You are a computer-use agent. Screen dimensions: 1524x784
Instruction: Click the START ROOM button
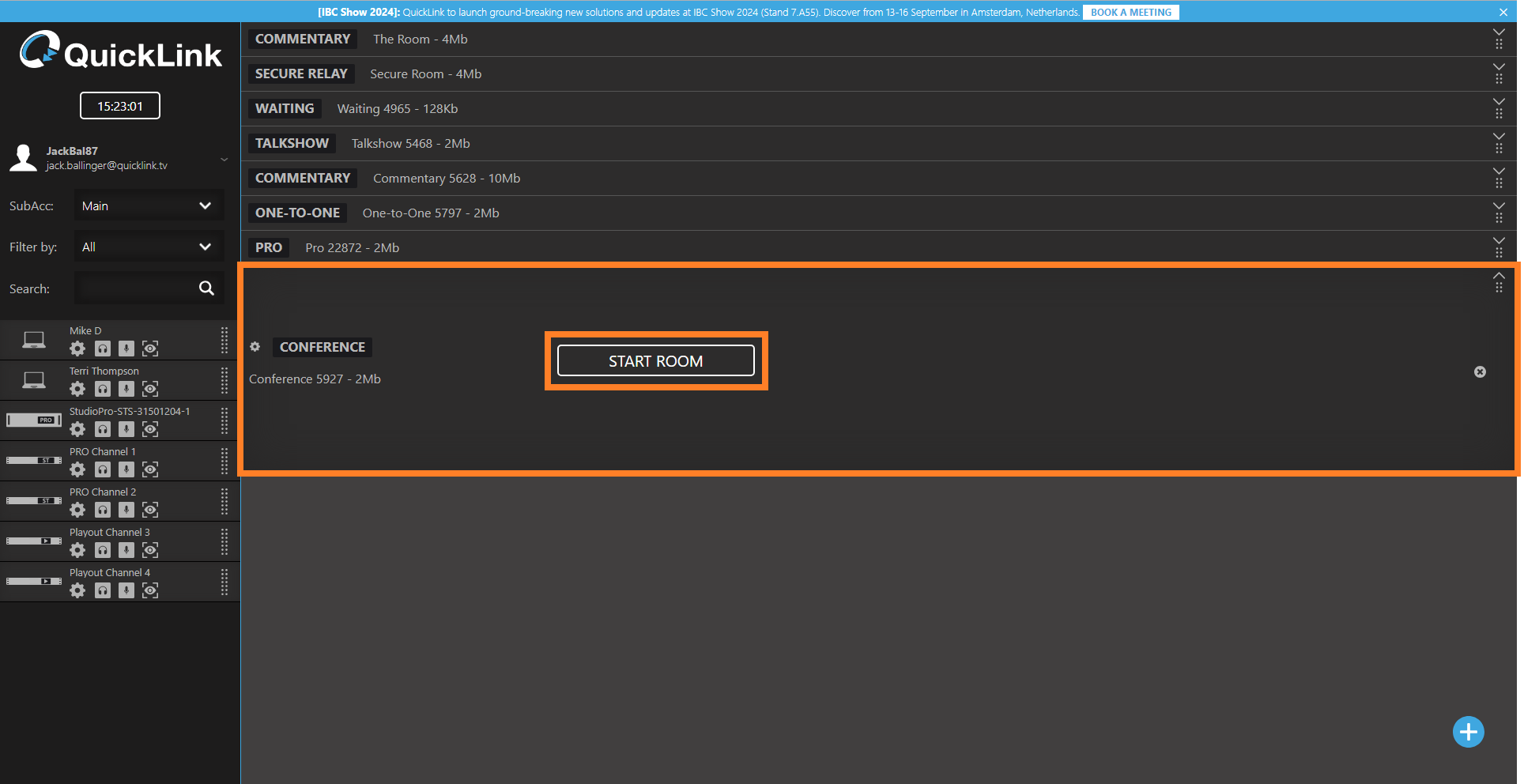[655, 361]
